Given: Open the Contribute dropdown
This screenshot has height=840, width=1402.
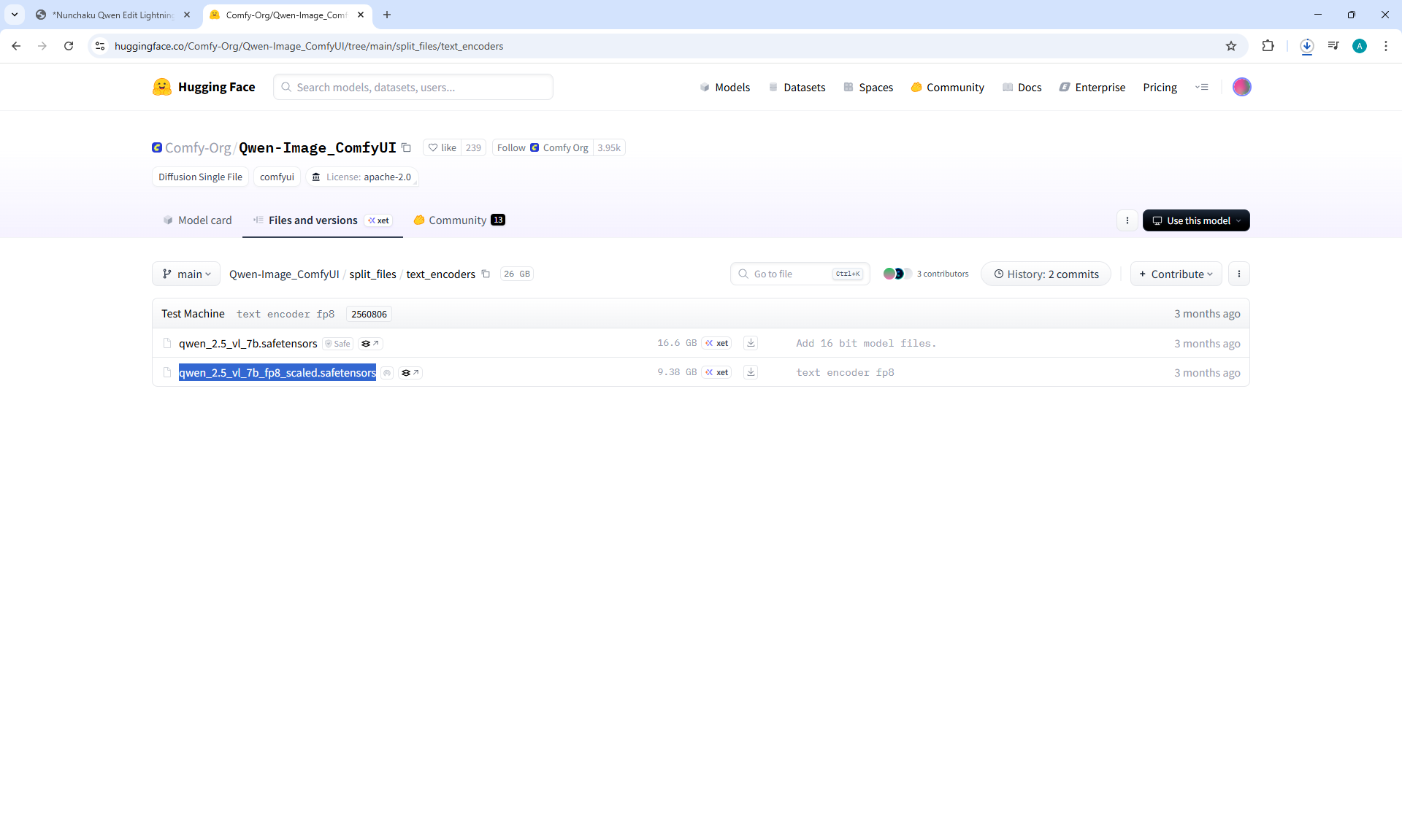Looking at the screenshot, I should coord(1176,274).
